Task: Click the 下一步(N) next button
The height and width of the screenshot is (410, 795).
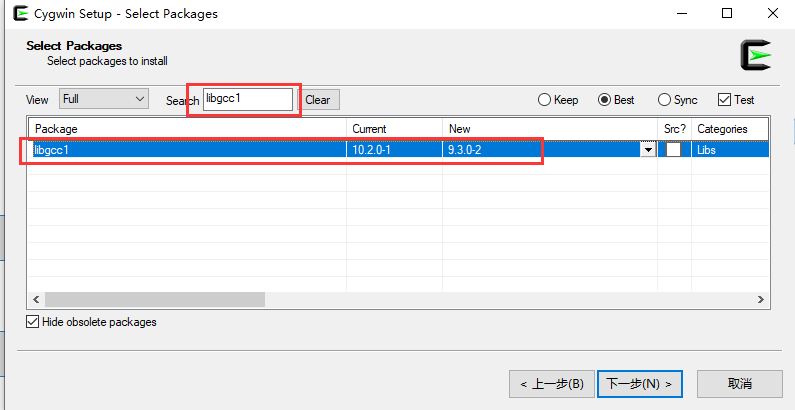Action: (640, 384)
